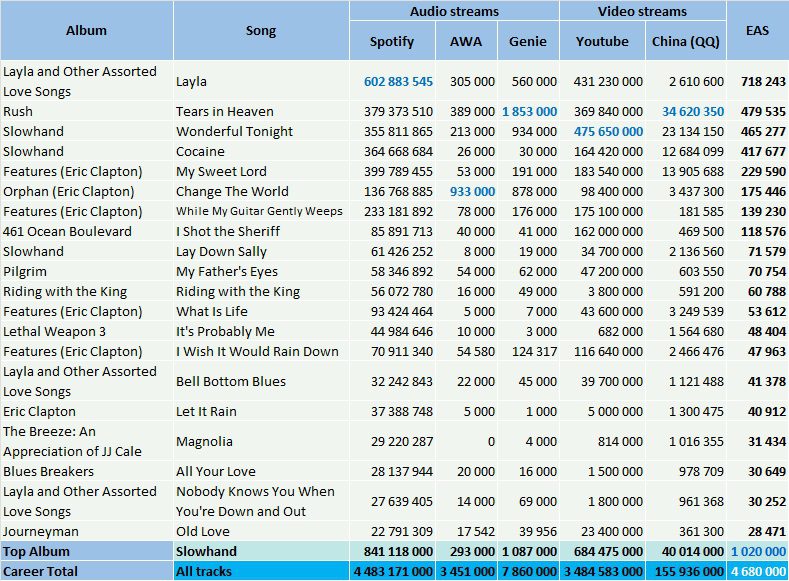
Task: Select the Bell Bottom Blues song cell
Action: (261, 381)
